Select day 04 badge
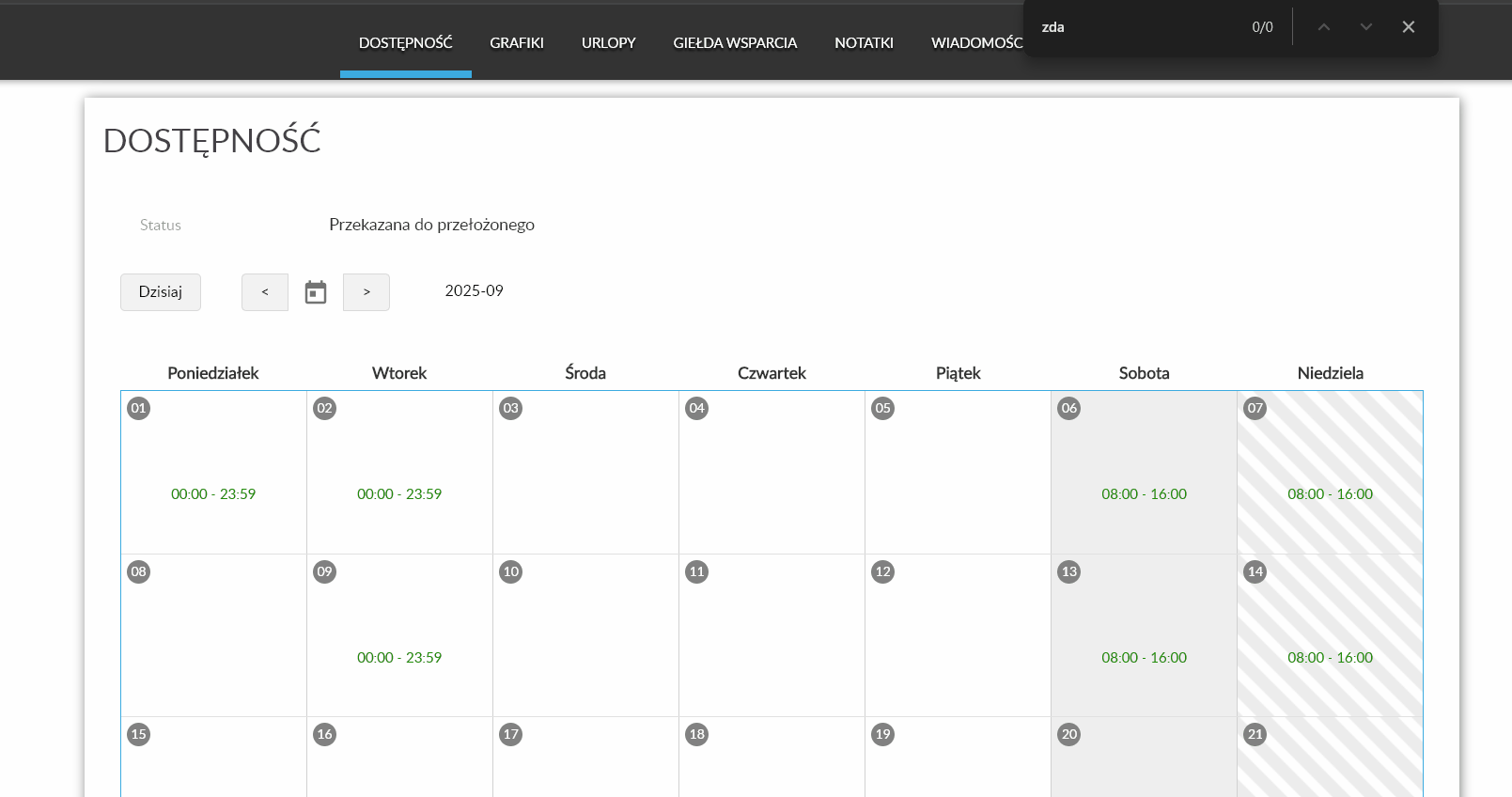Image resolution: width=1512 pixels, height=797 pixels. point(696,408)
